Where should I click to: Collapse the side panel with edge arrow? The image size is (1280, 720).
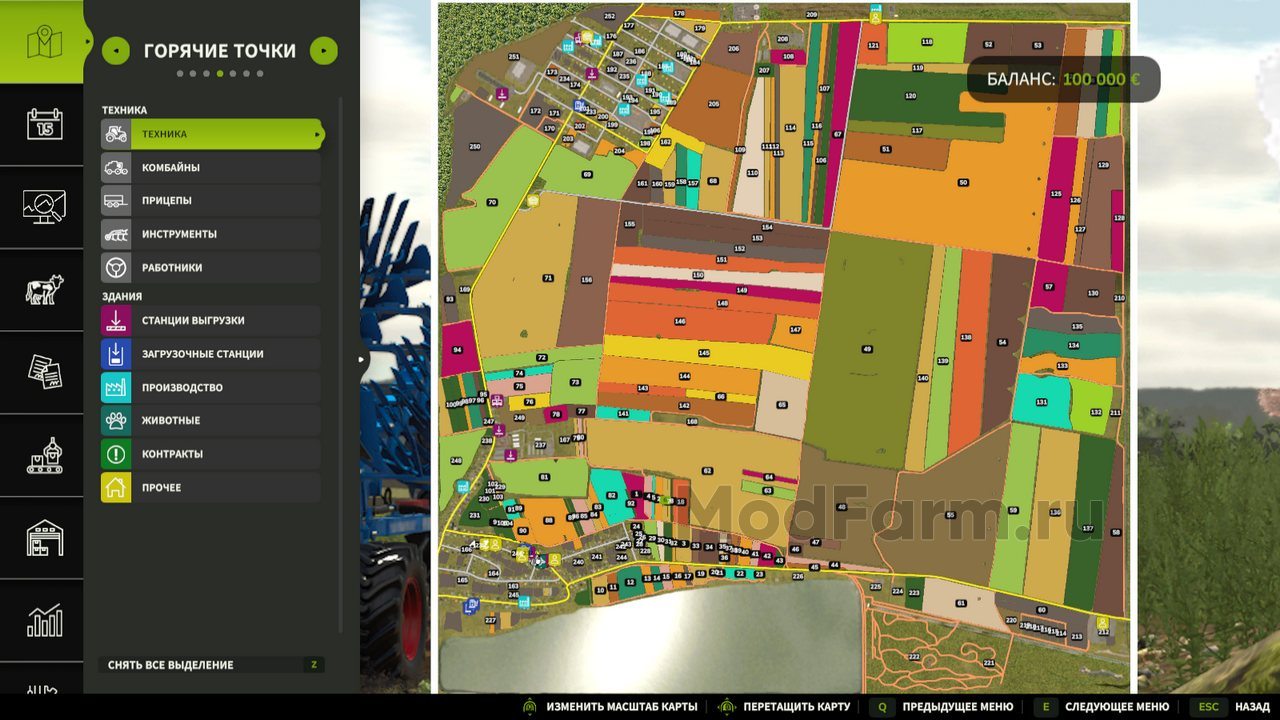coord(362,359)
